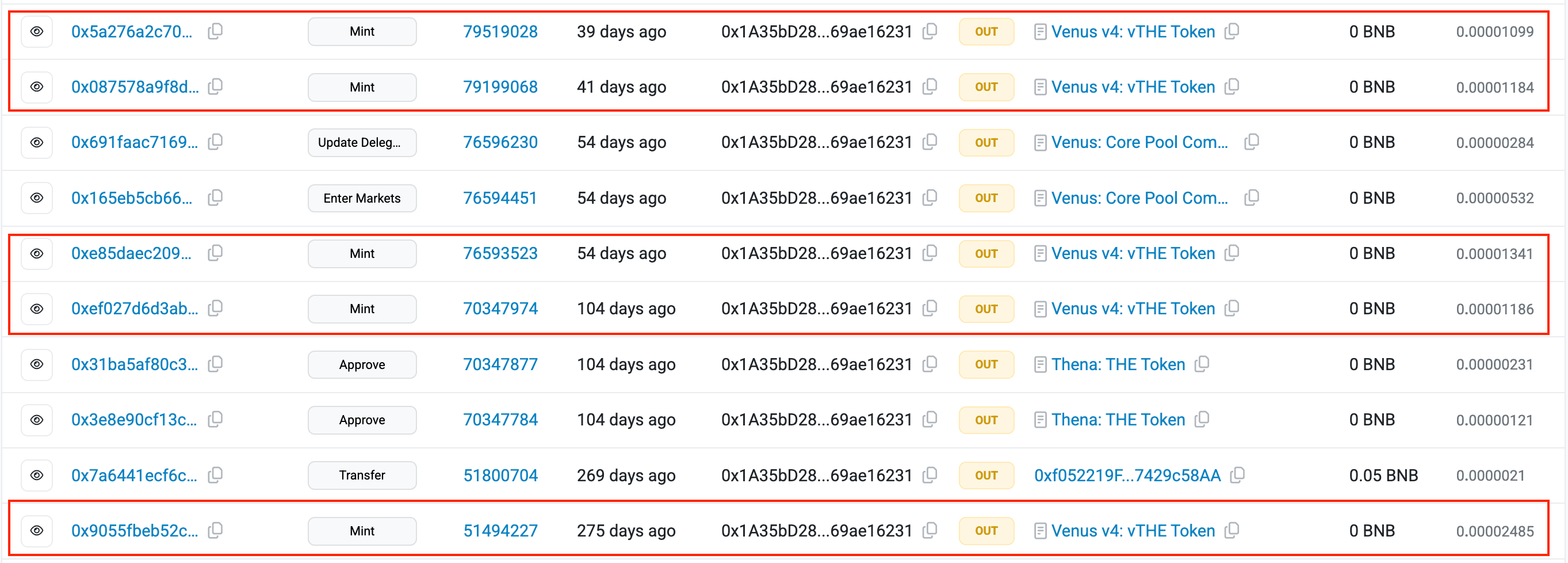Copy transaction hash 0xe85daec209
Screen dimensions: 1568x563
pyautogui.click(x=216, y=253)
